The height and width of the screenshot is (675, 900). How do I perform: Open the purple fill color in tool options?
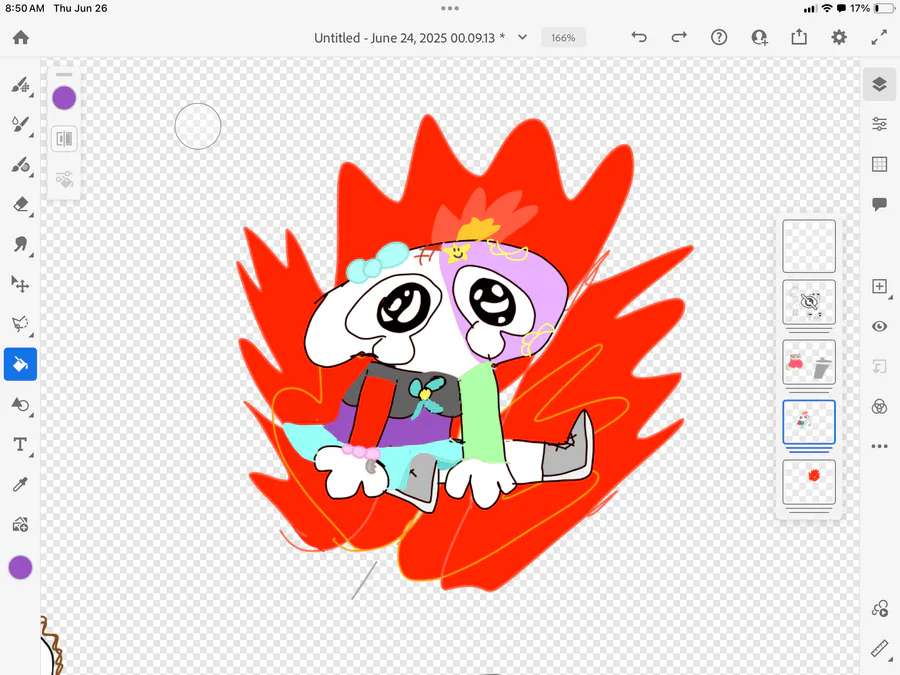(64, 98)
